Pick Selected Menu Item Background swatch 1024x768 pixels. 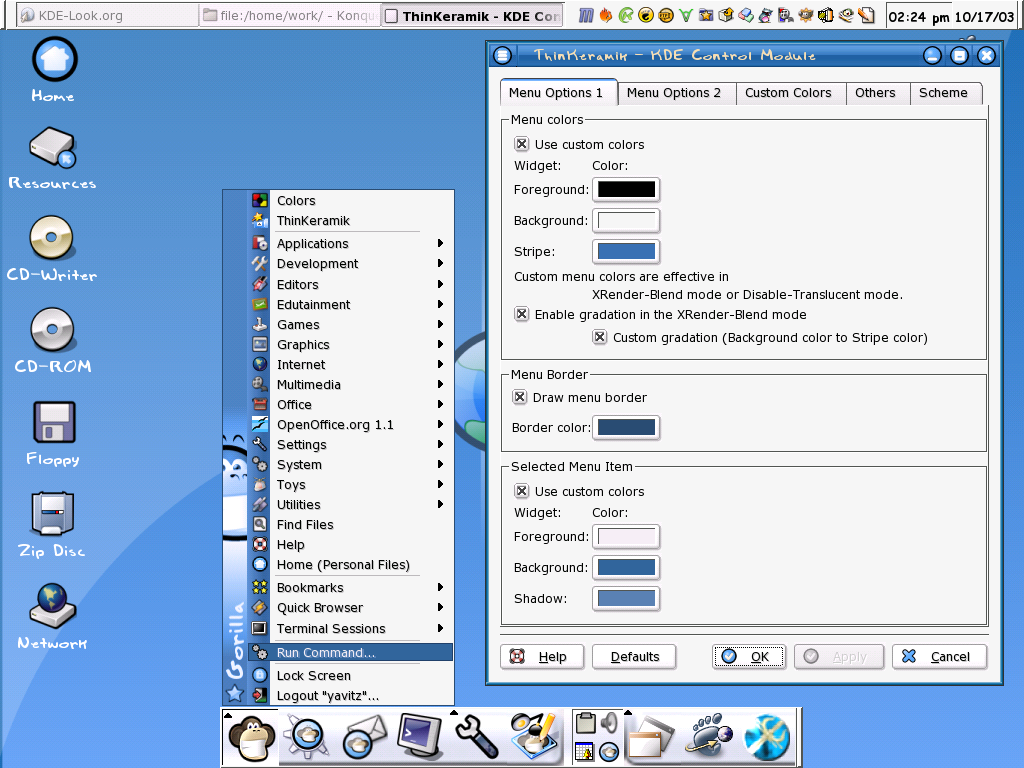[x=626, y=567]
